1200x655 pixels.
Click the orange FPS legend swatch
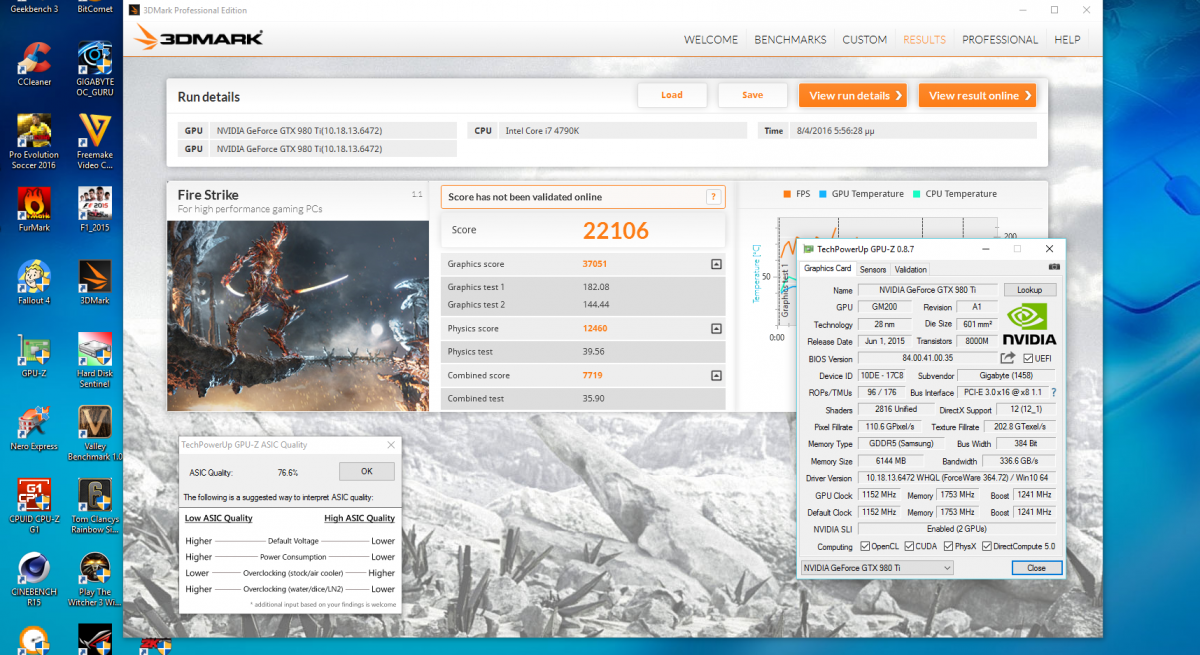click(787, 194)
